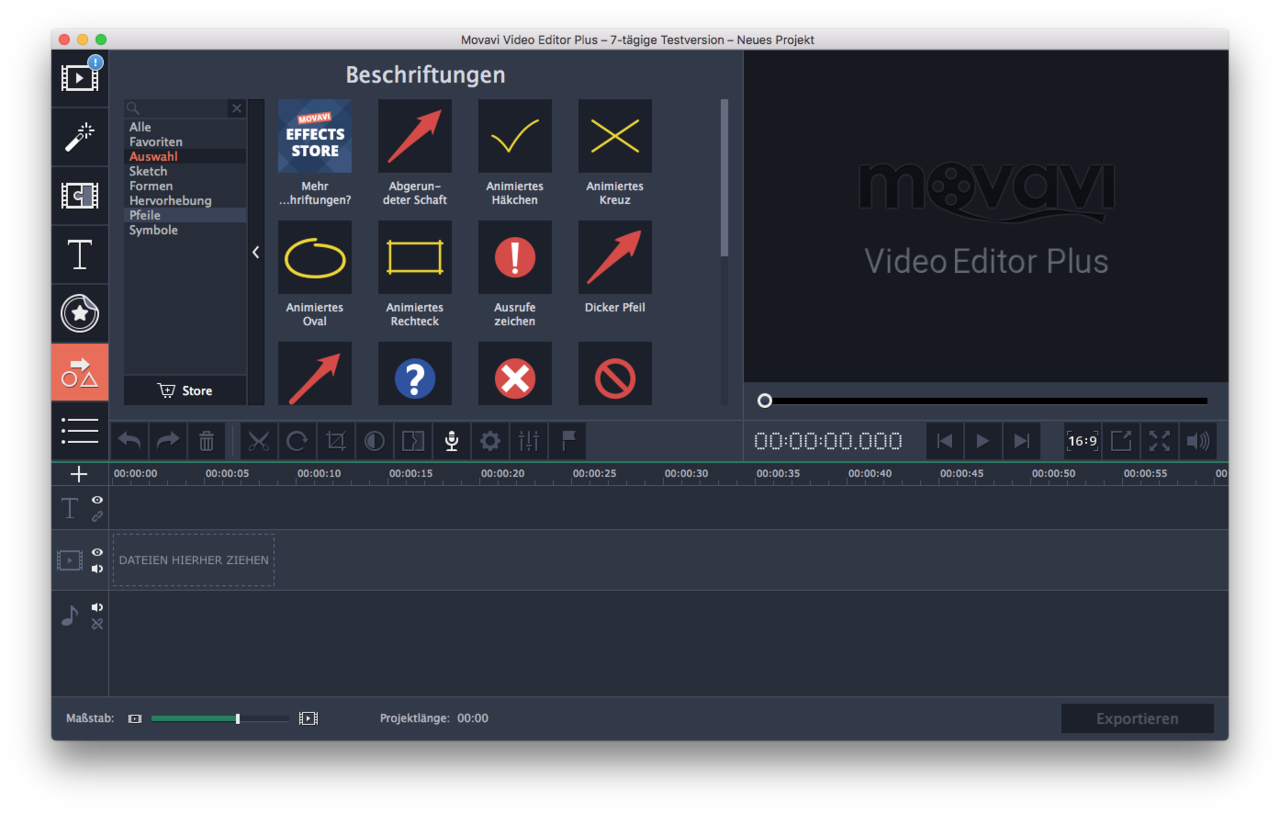This screenshot has height=814, width=1280.
Task: Select the Animiertes Oval callout
Action: [x=315, y=257]
